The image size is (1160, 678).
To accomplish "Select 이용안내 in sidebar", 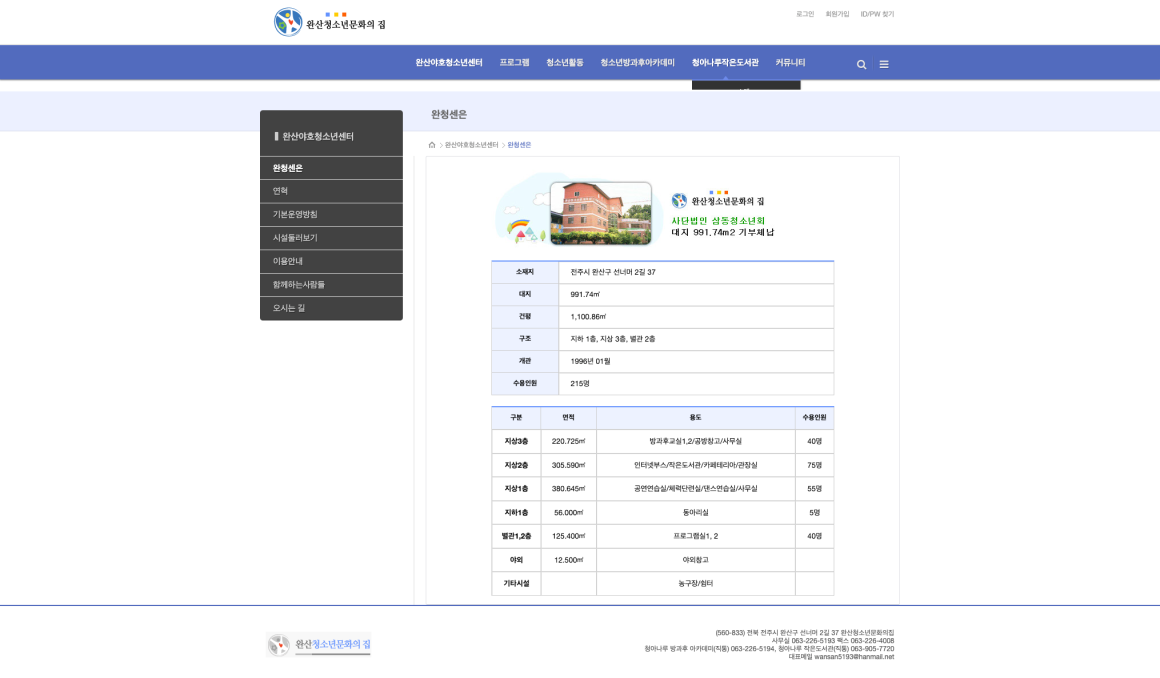I will [x=331, y=261].
